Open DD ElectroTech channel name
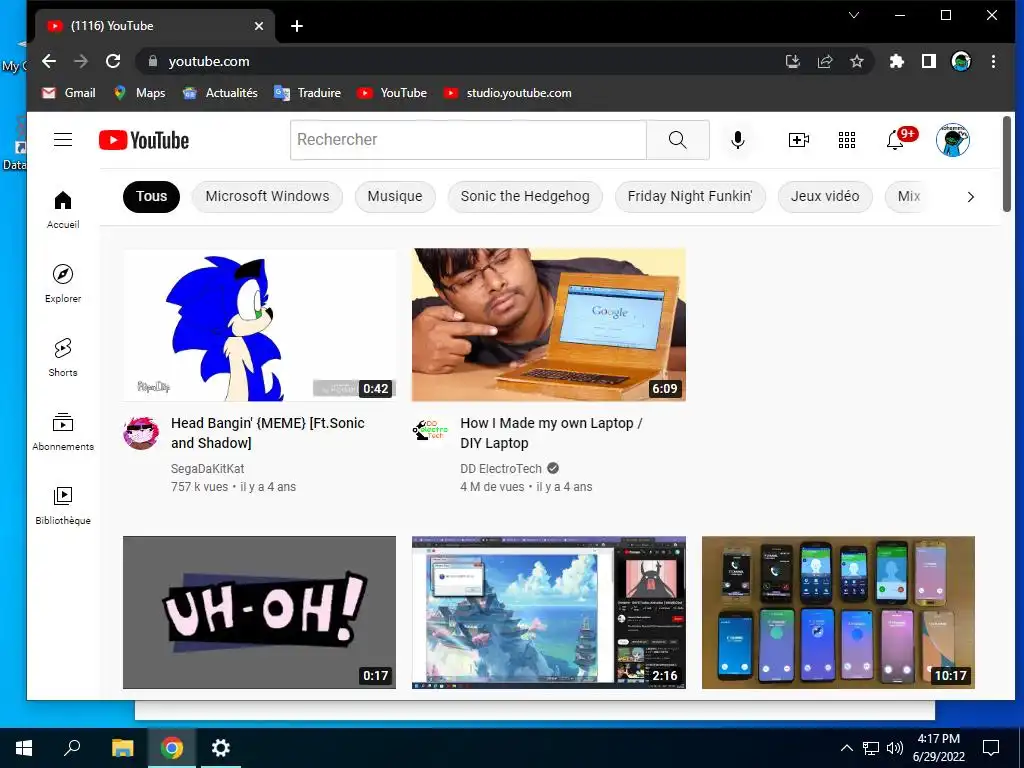Image resolution: width=1024 pixels, height=768 pixels. pos(501,469)
